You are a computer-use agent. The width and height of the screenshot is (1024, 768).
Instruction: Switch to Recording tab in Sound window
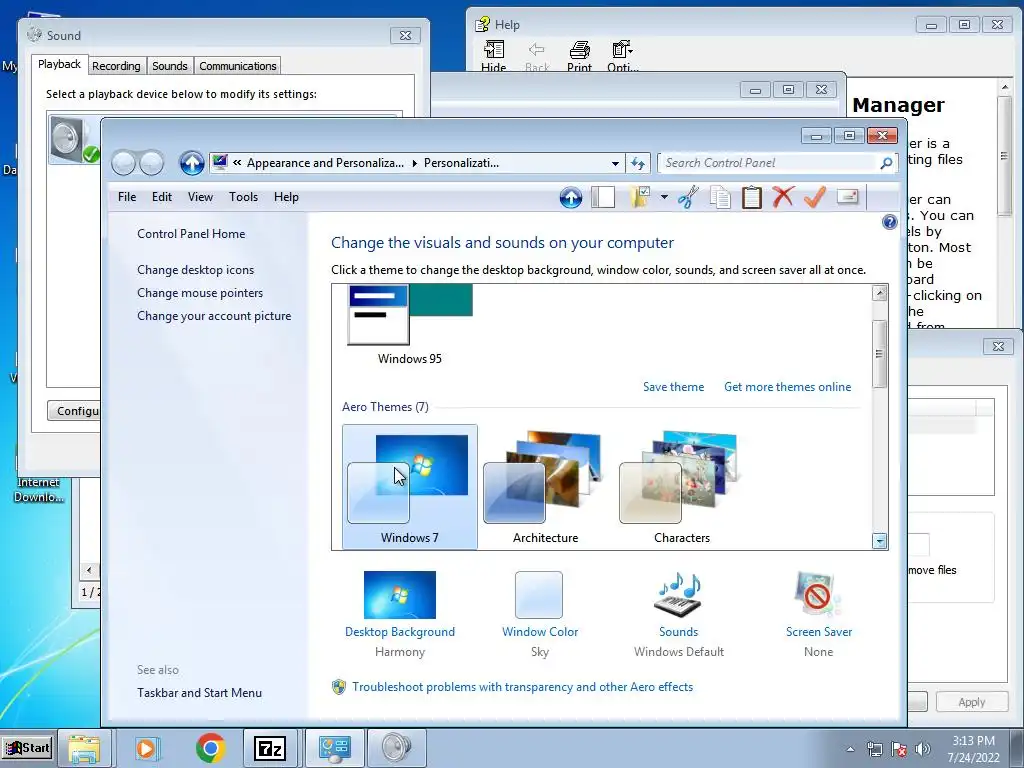pos(116,66)
